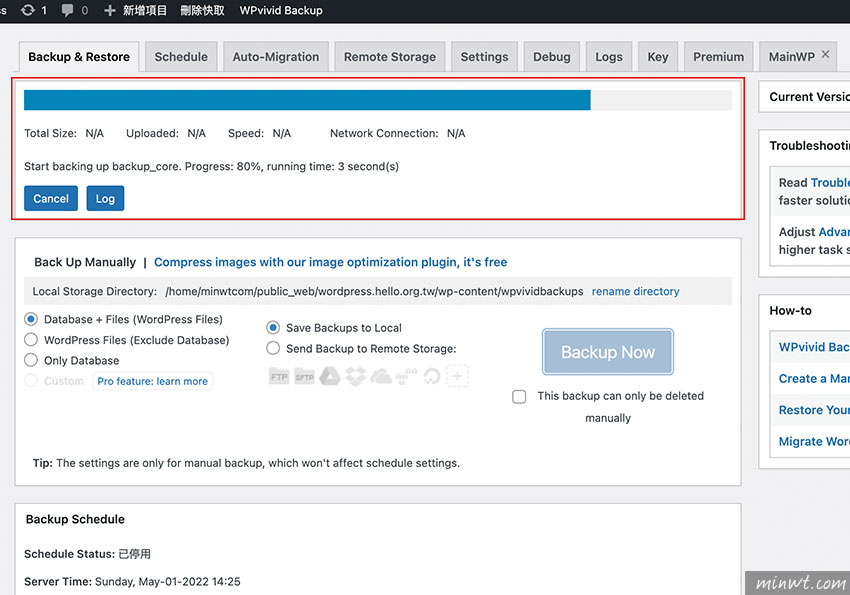Screen dimensions: 850x595
Task: Click the 'Total Size: N/A' text
Action: (64, 133)
